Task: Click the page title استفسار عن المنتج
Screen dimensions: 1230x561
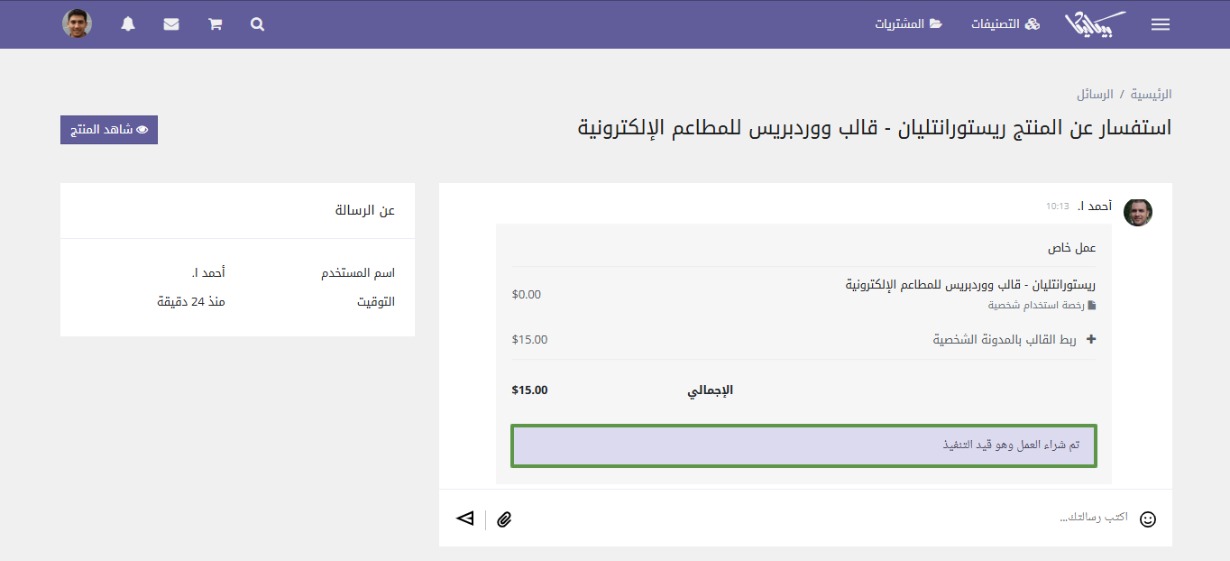Action: [875, 128]
